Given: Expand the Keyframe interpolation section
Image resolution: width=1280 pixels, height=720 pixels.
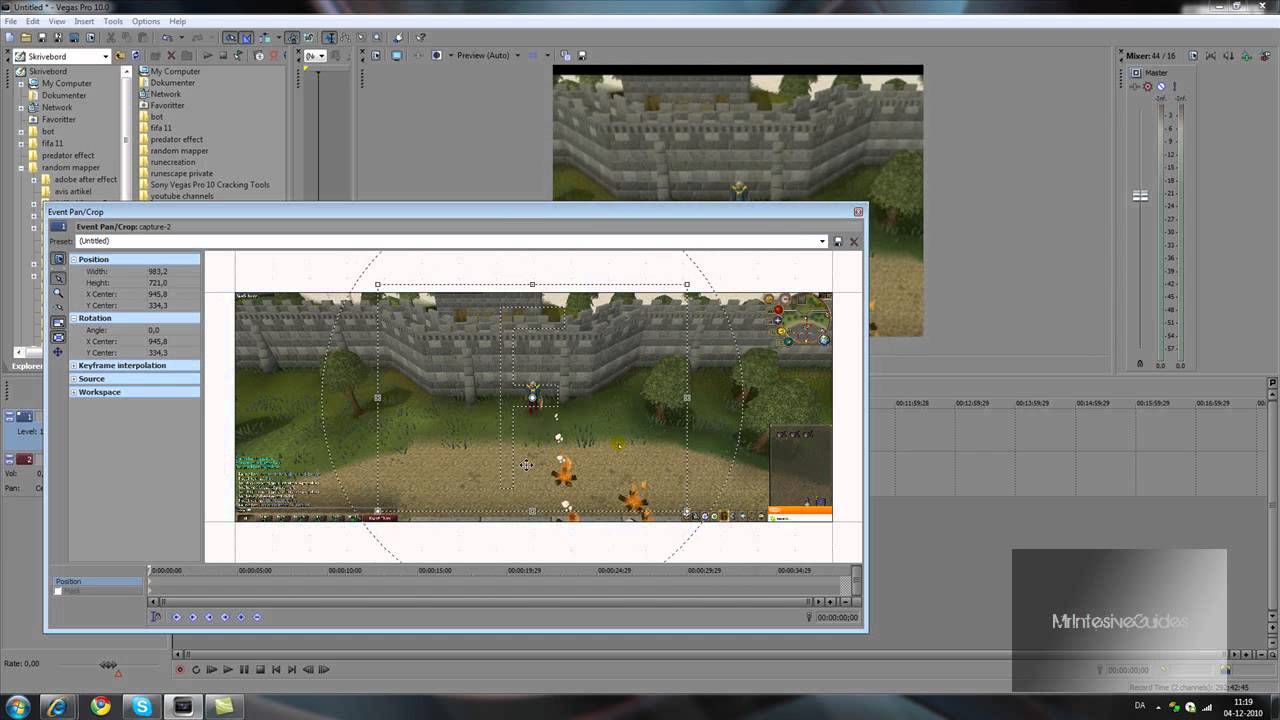Looking at the screenshot, I should pyautogui.click(x=74, y=365).
